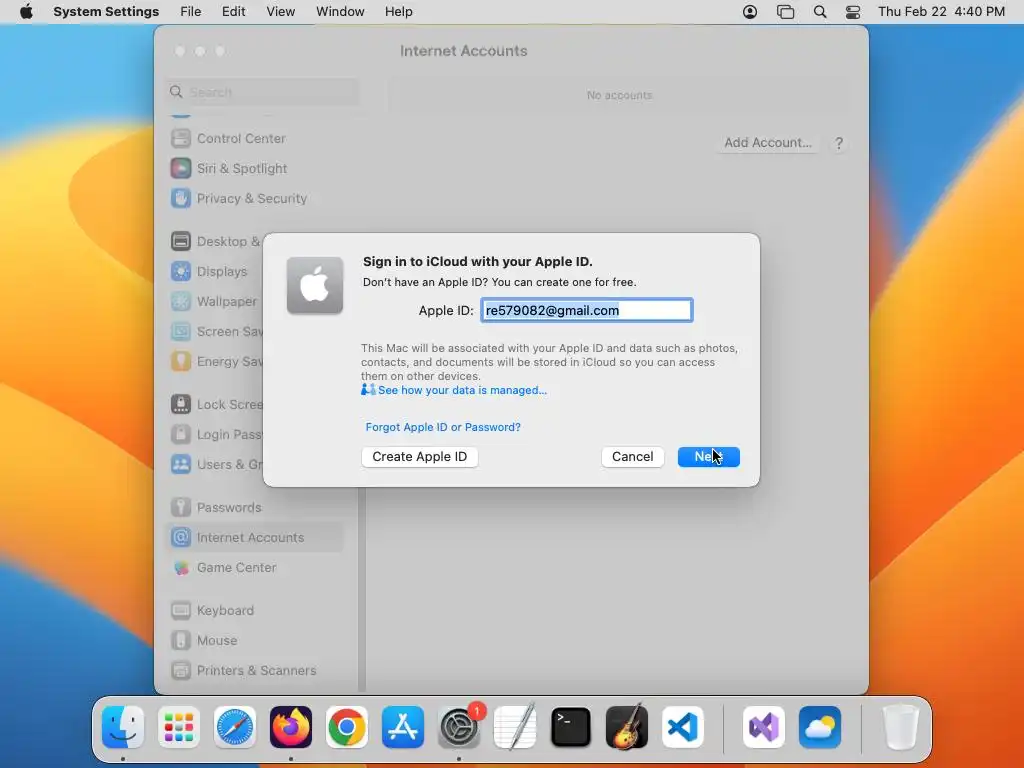Click the Next button
The image size is (1024, 768).
point(709,457)
